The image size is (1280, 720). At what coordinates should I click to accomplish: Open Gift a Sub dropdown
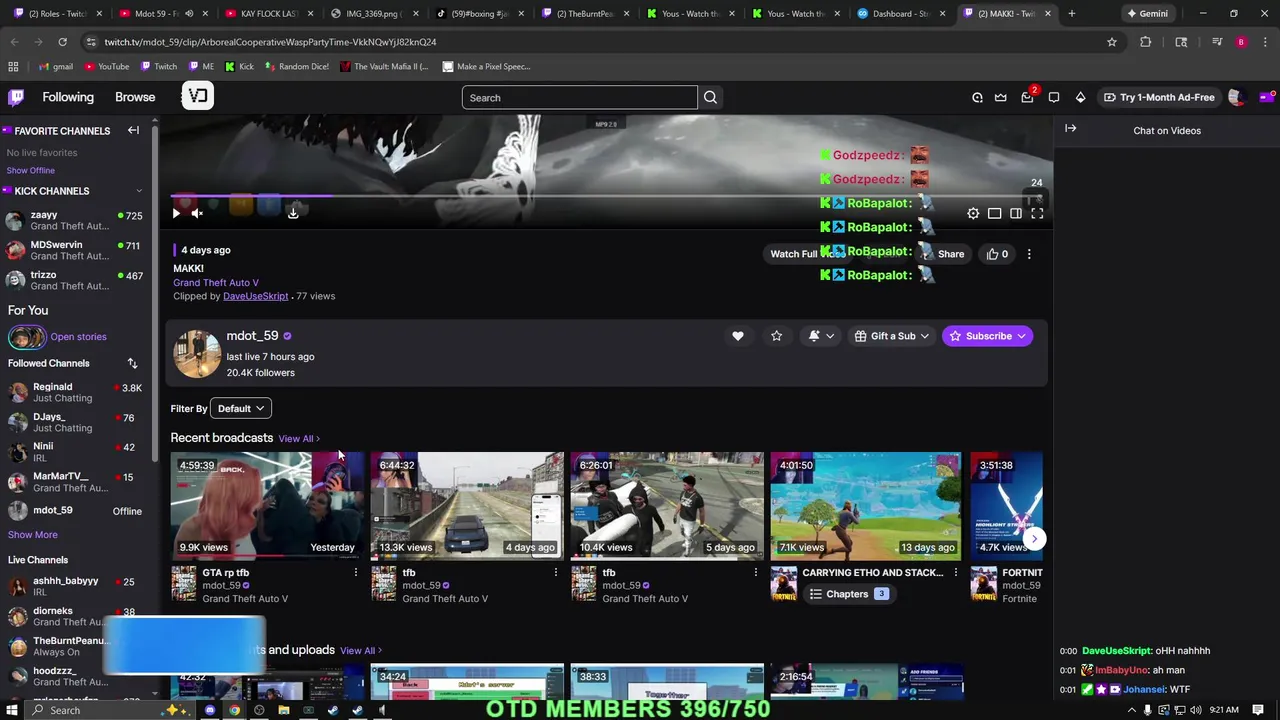pos(891,336)
